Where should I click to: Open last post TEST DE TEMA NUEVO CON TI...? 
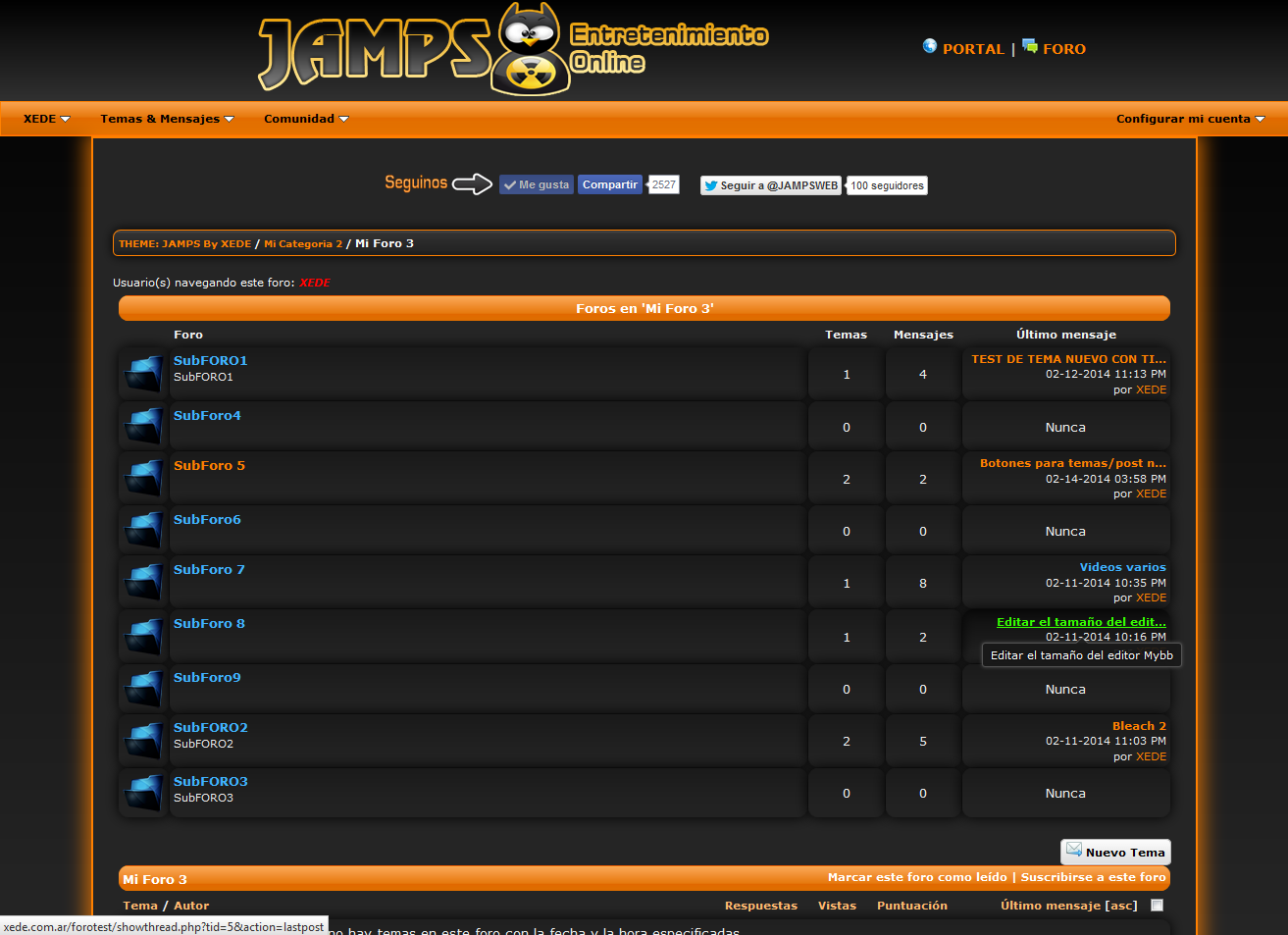(1068, 359)
